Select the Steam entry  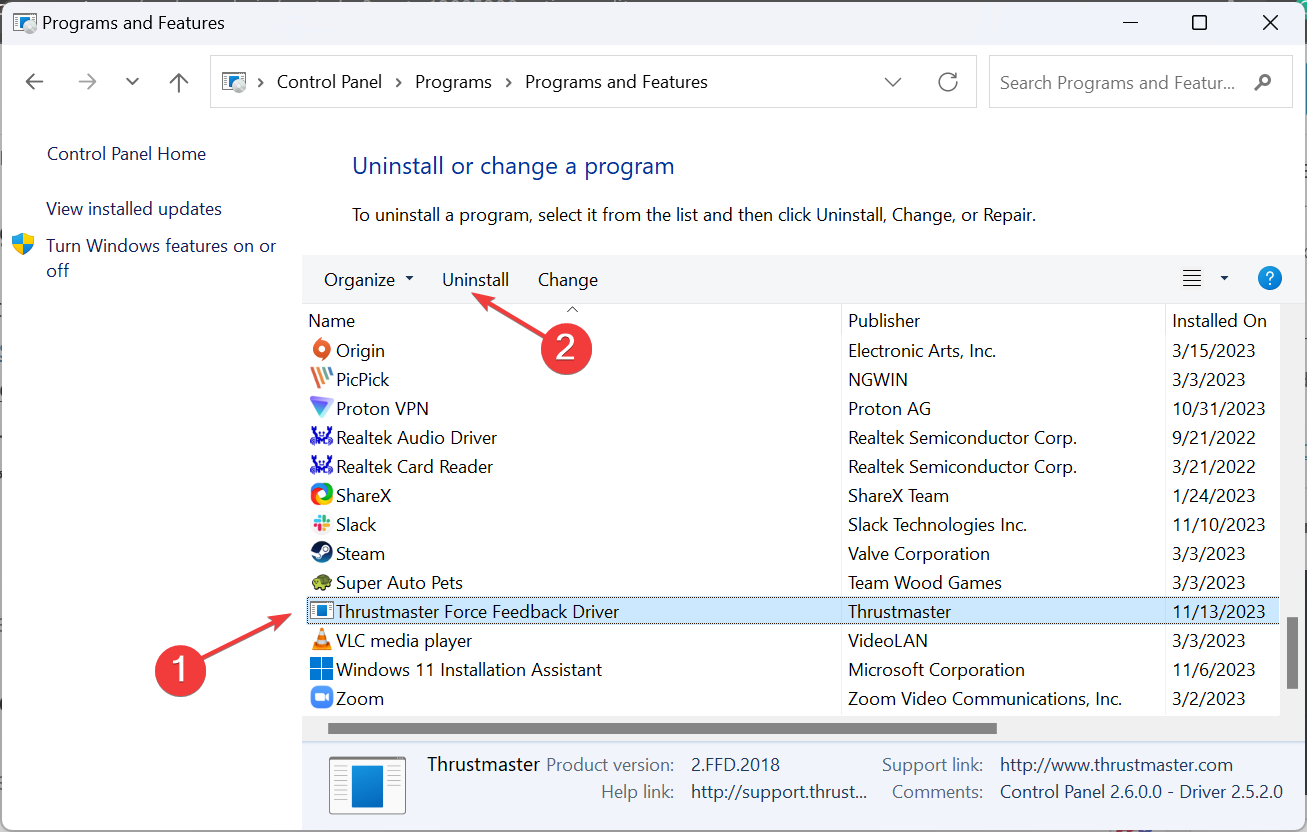[x=360, y=554]
